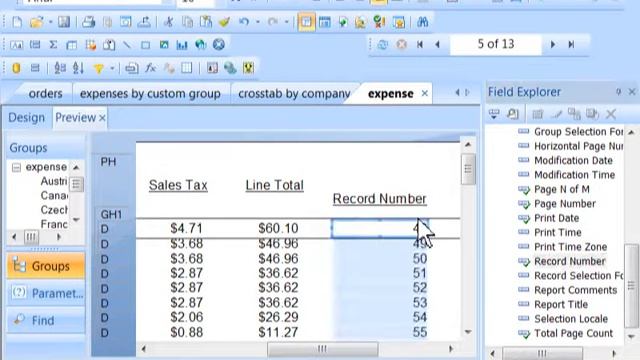Click the Groups tree scroll-down arrow
Image resolution: width=640 pixels, height=360 pixels.
tap(76, 220)
